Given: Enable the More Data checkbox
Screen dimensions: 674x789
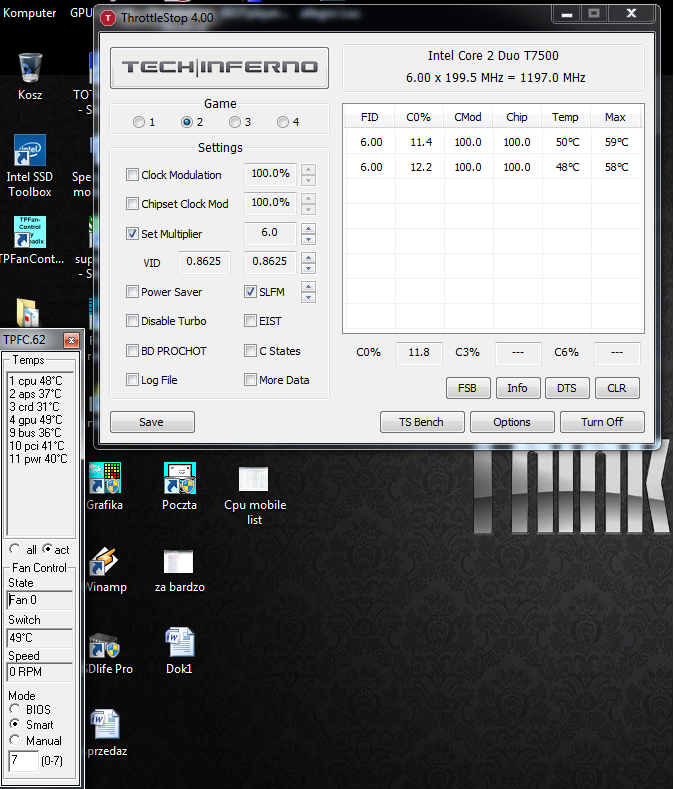Looking at the screenshot, I should coord(250,379).
